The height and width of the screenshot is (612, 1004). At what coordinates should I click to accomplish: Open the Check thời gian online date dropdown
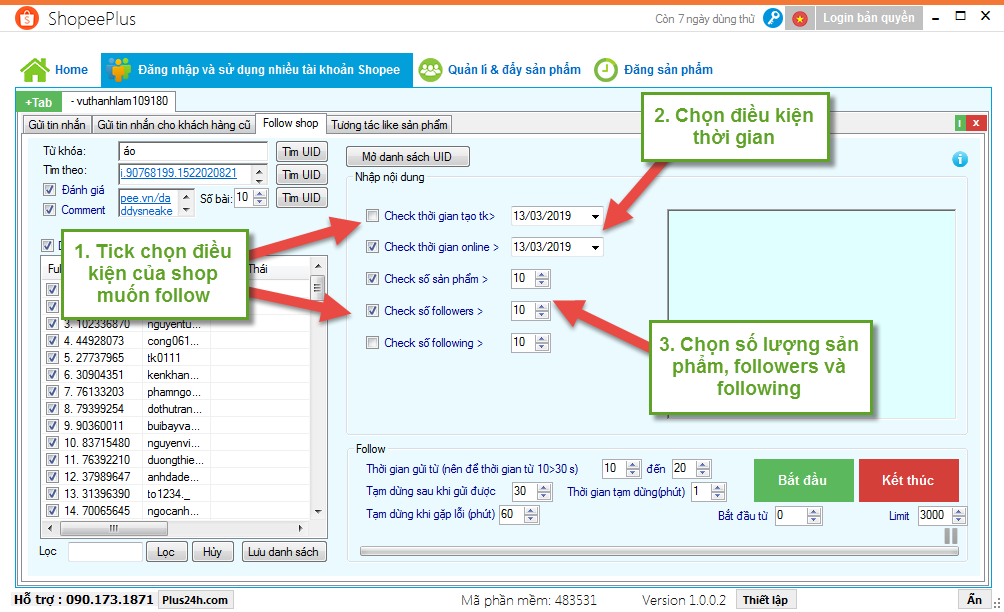[x=596, y=247]
